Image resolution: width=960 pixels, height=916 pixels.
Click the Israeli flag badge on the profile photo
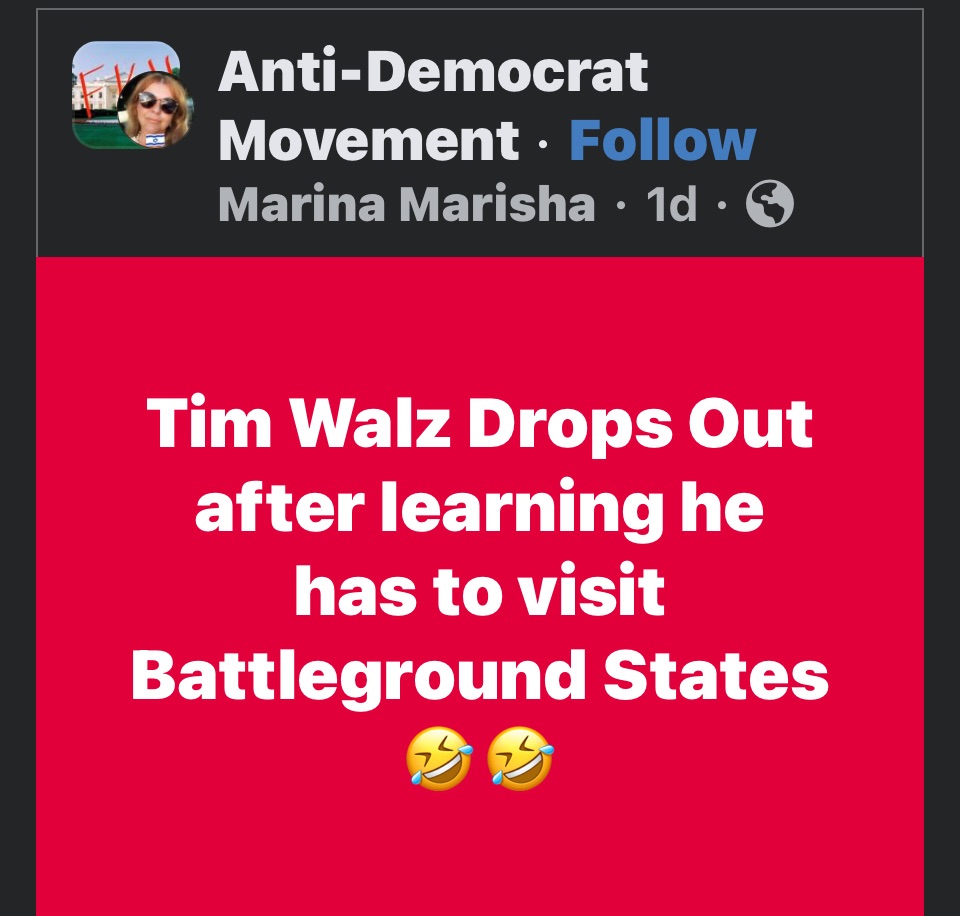pos(155,140)
